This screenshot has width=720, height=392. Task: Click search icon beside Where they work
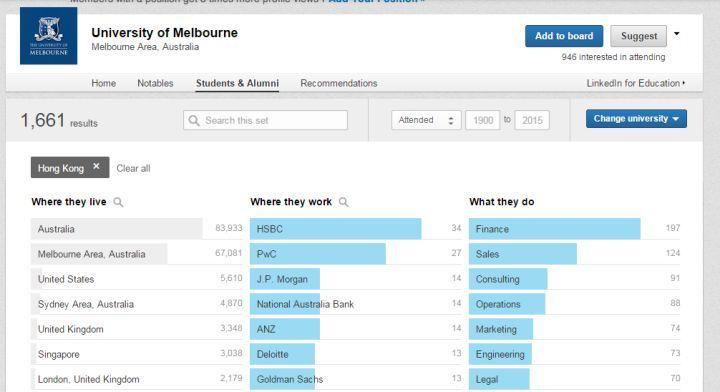(343, 202)
